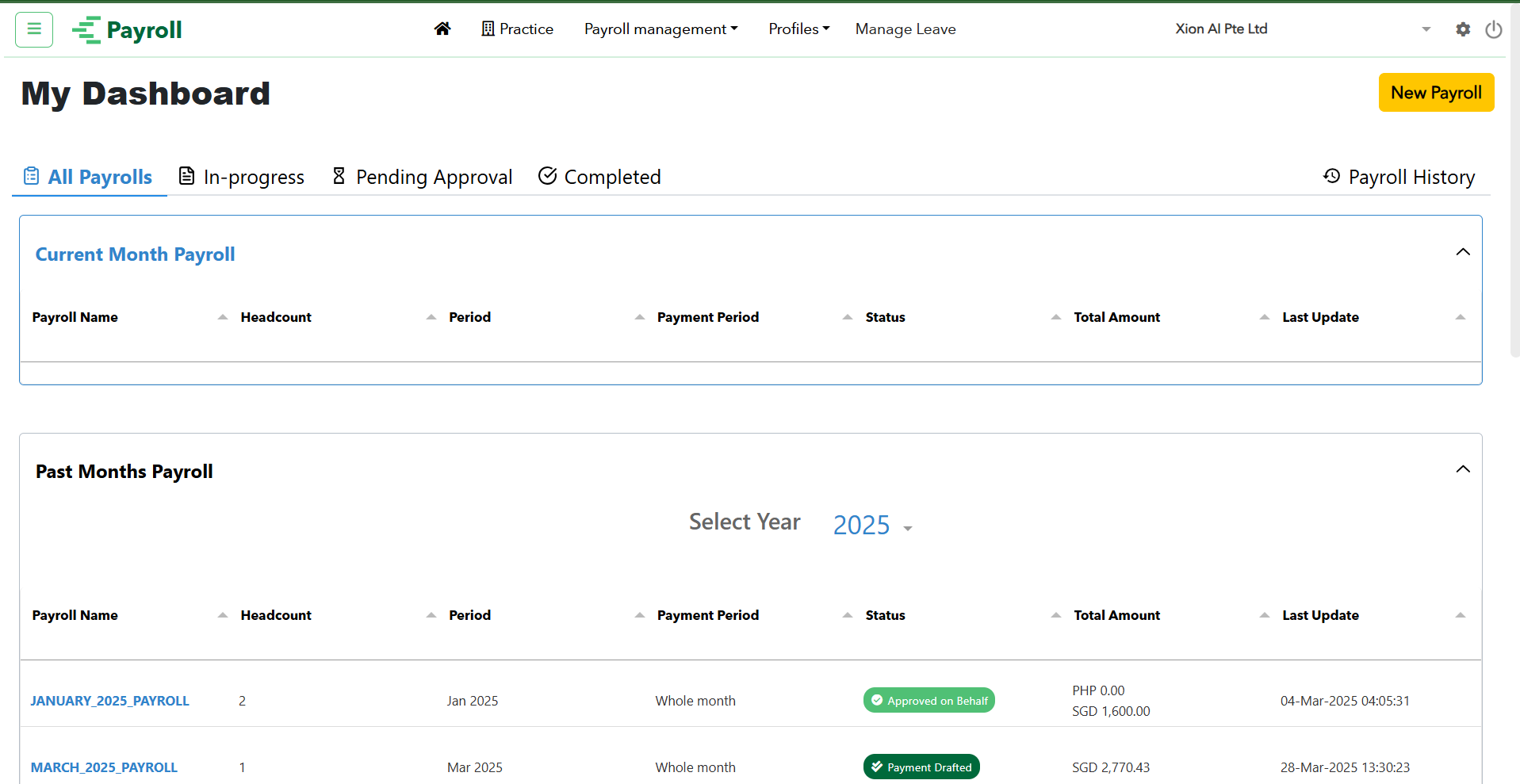Sort Current Month table by Payment Period arrow
The height and width of the screenshot is (784, 1520).
(848, 317)
